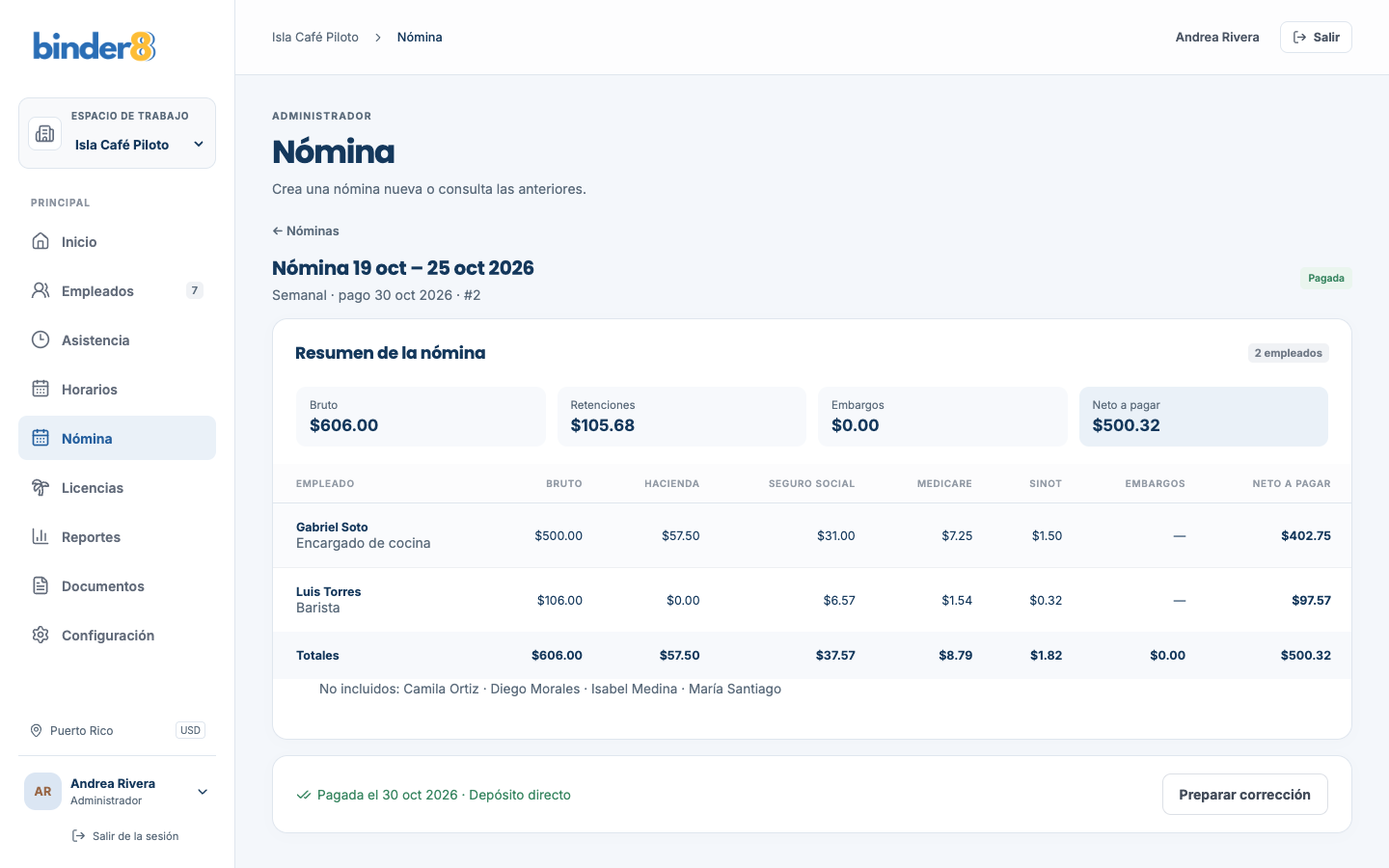Click the Configuración gear icon
This screenshot has width=1389, height=868.
tap(41, 635)
